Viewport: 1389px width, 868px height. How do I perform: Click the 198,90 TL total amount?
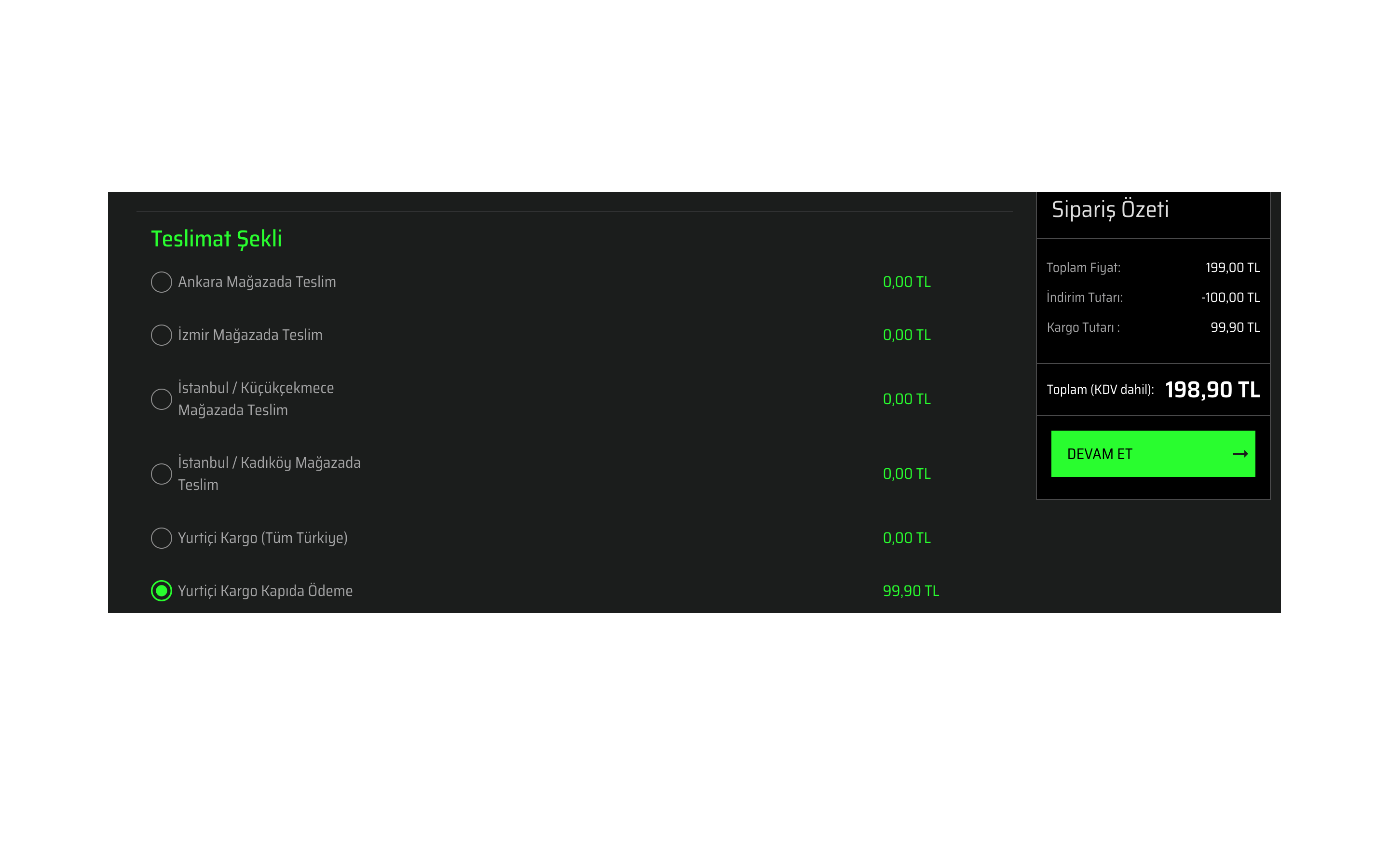click(1212, 390)
